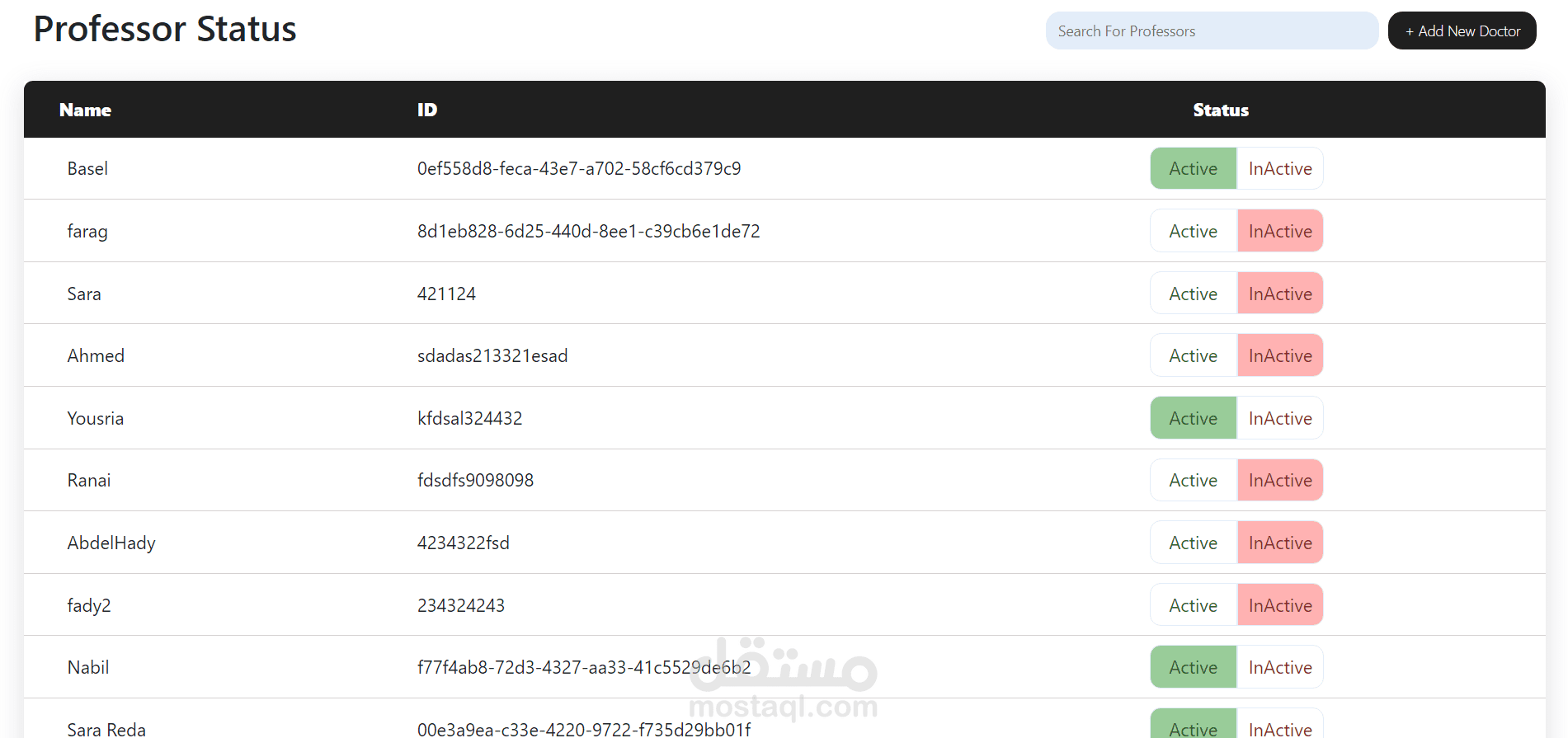This screenshot has width=1568, height=738.
Task: Mark Nabil as InActive
Action: 1280,667
